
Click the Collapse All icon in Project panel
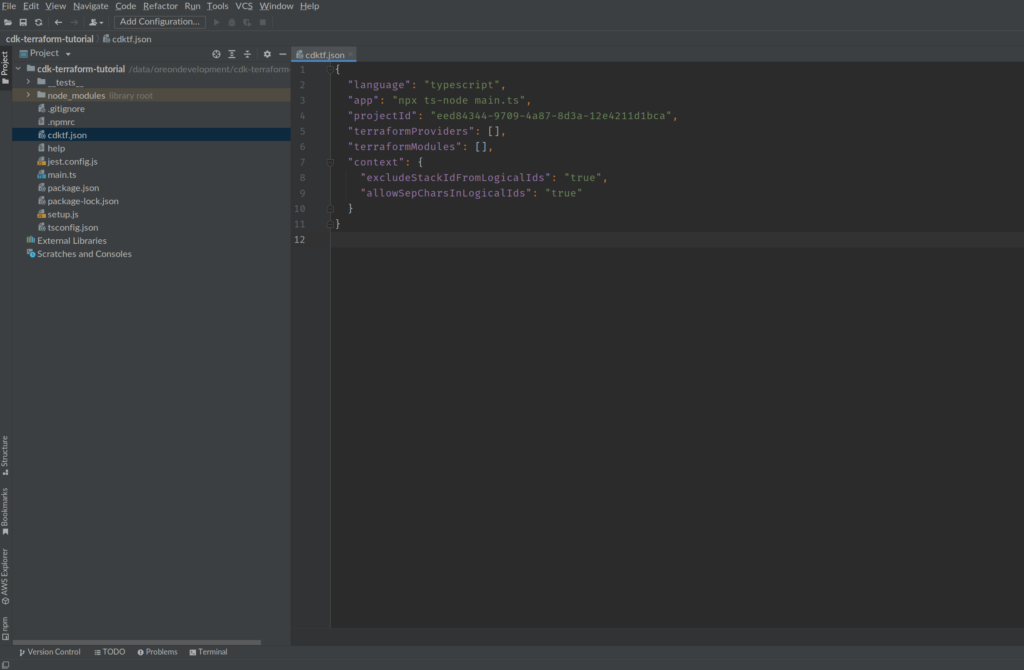tap(247, 54)
